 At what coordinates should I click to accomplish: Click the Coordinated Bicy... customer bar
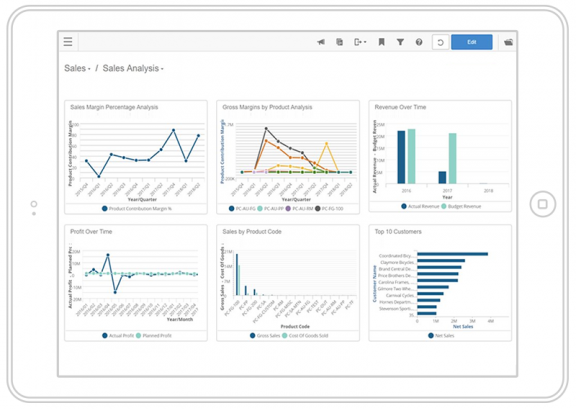(x=453, y=254)
